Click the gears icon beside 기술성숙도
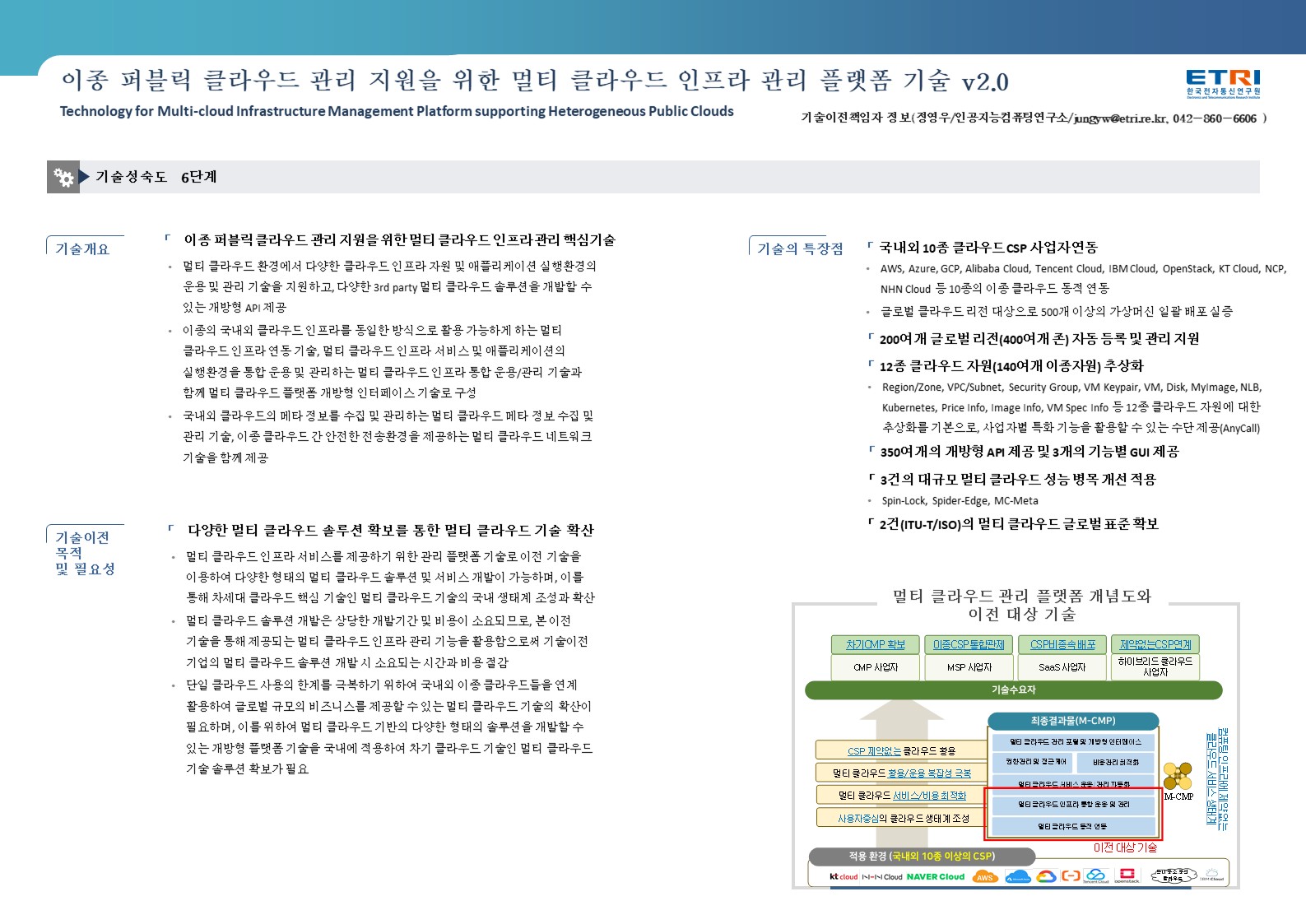The width and height of the screenshot is (1306, 924). pyautogui.click(x=63, y=177)
